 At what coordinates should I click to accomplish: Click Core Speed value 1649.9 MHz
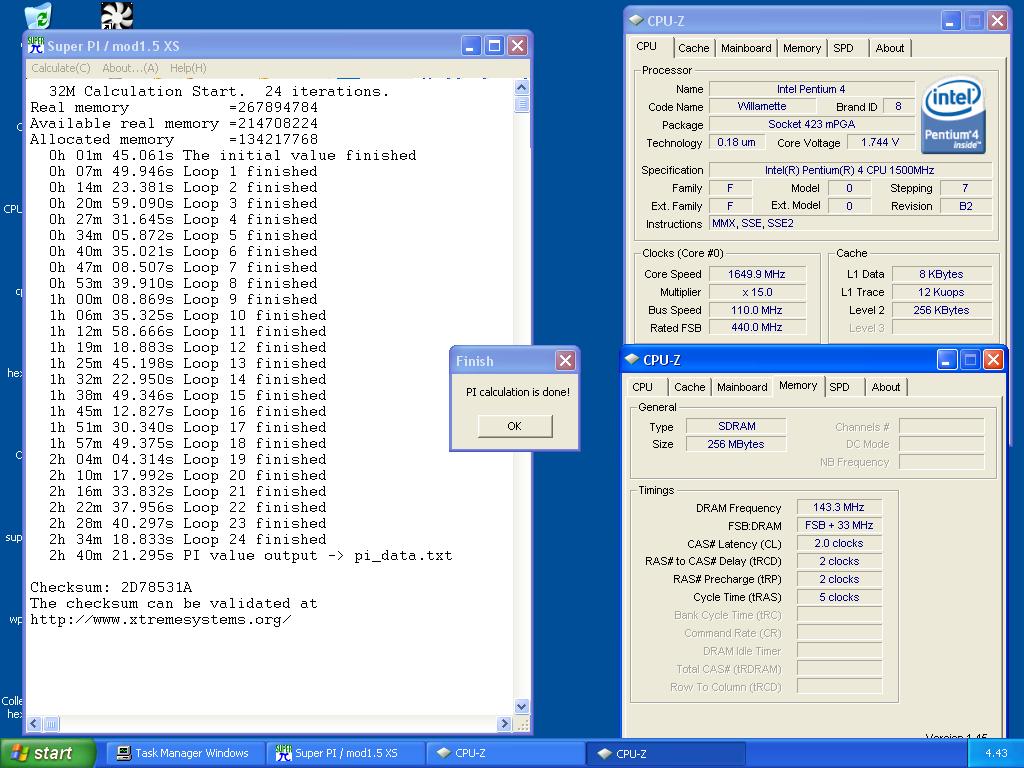click(x=757, y=274)
